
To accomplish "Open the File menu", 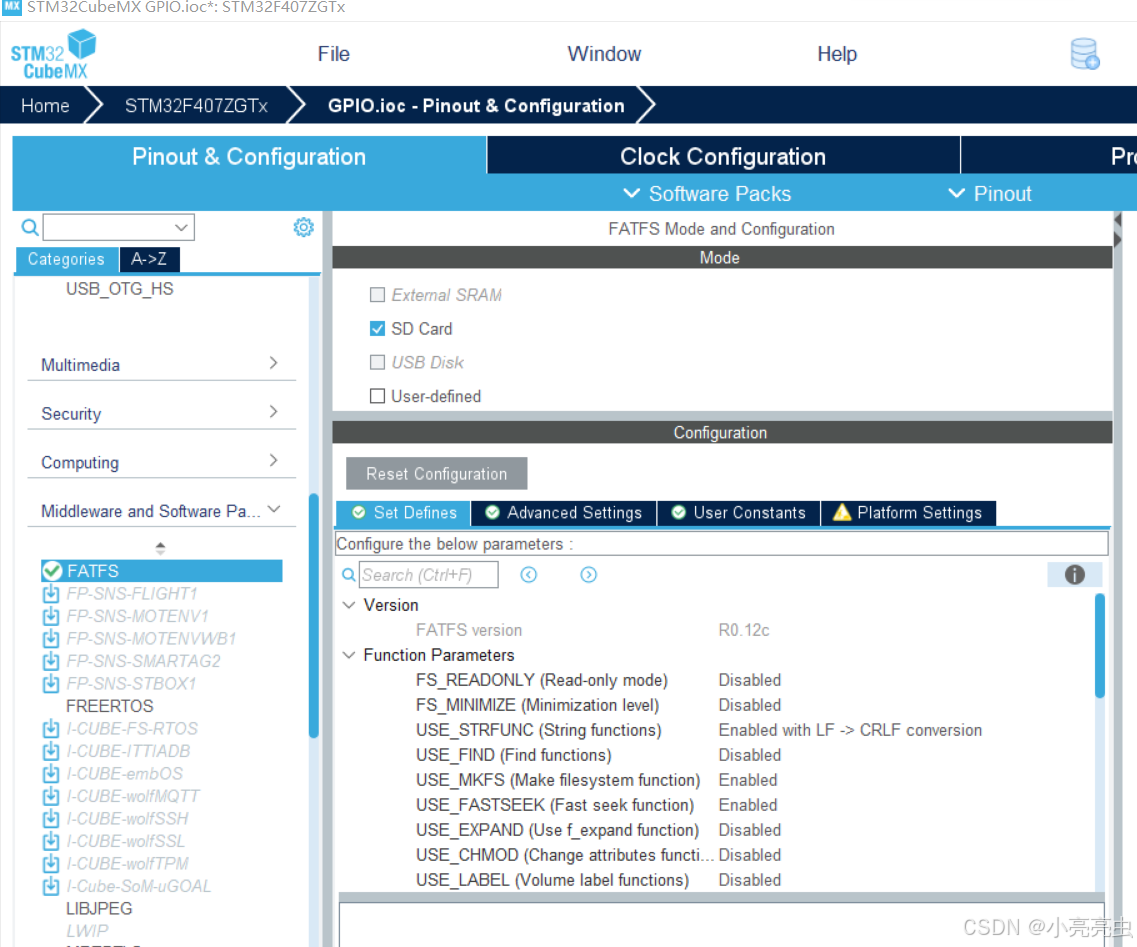I will (334, 54).
